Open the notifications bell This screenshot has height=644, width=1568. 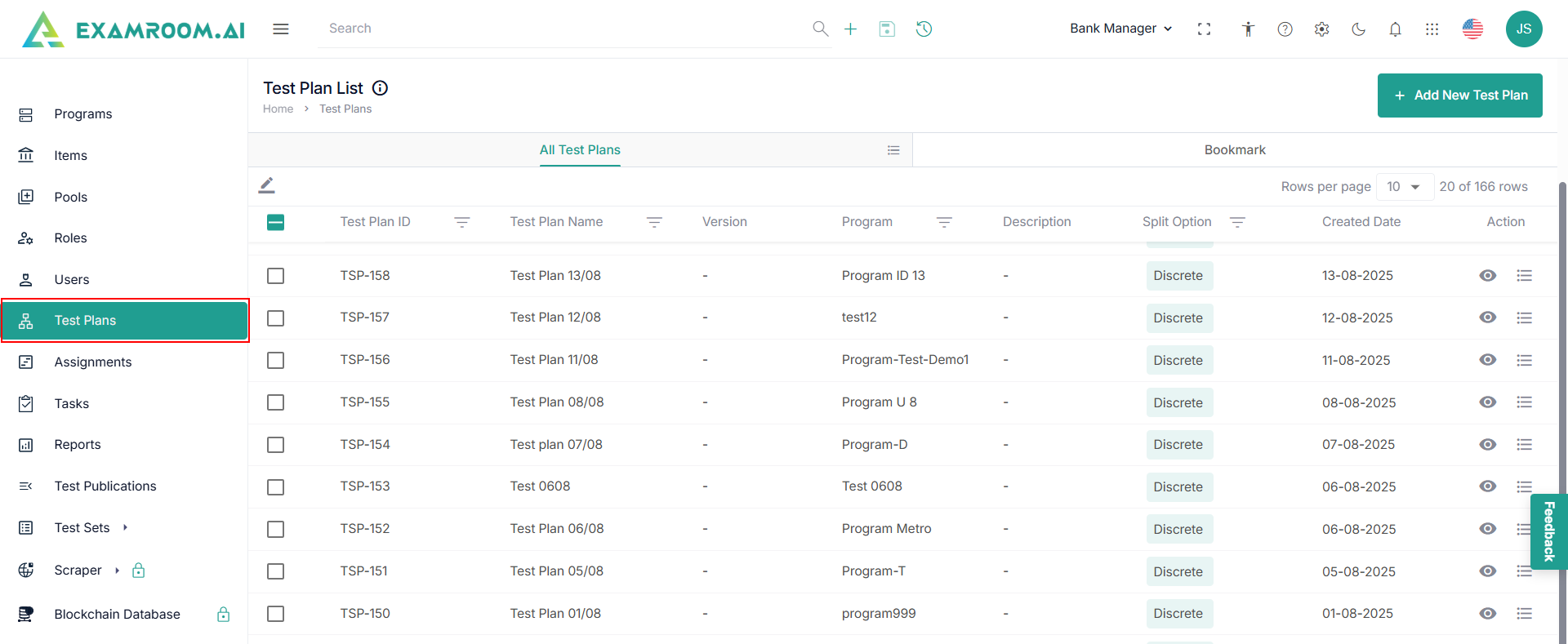[x=1395, y=29]
